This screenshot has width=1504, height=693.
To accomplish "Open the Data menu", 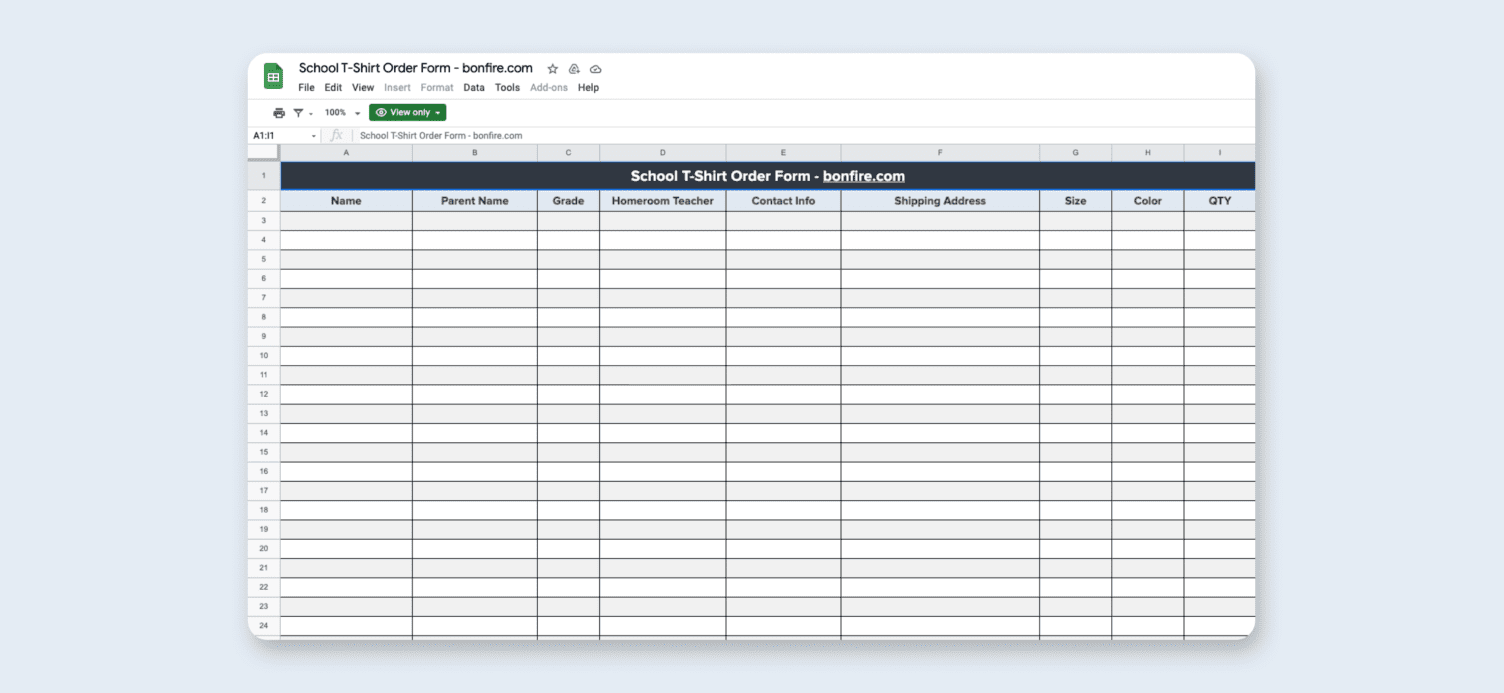I will click(x=473, y=87).
